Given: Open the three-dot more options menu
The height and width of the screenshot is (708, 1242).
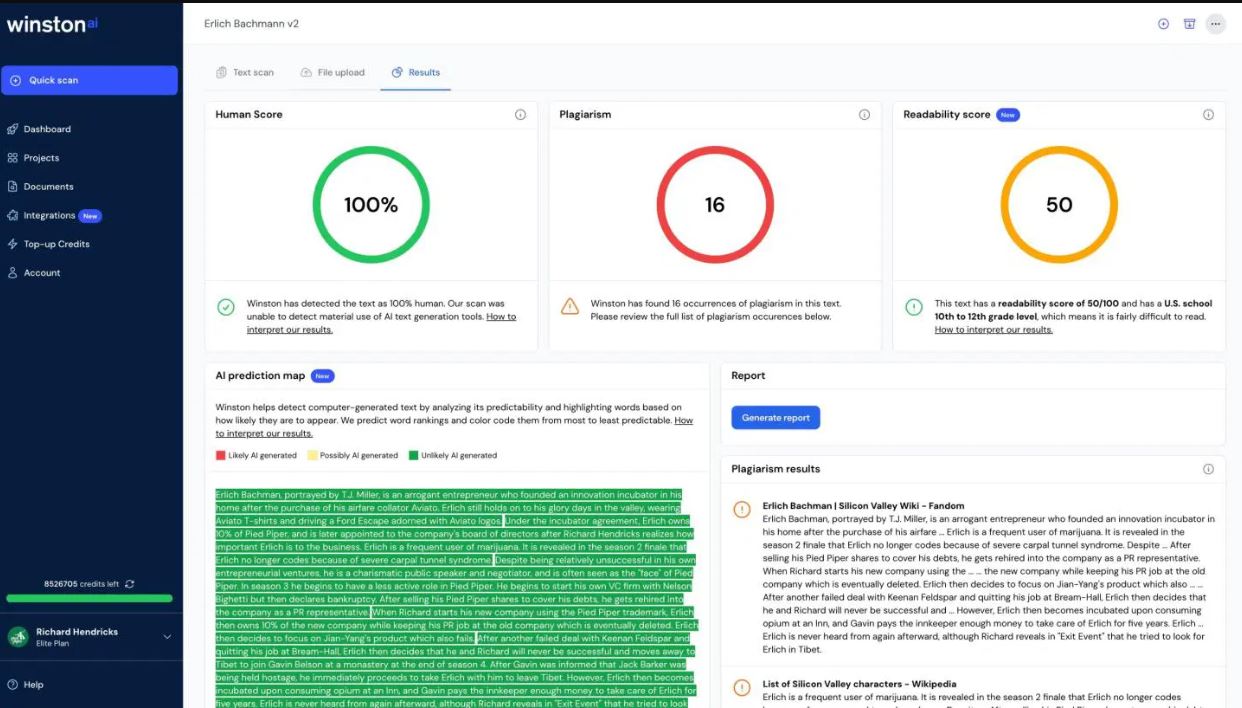Looking at the screenshot, I should pyautogui.click(x=1215, y=24).
